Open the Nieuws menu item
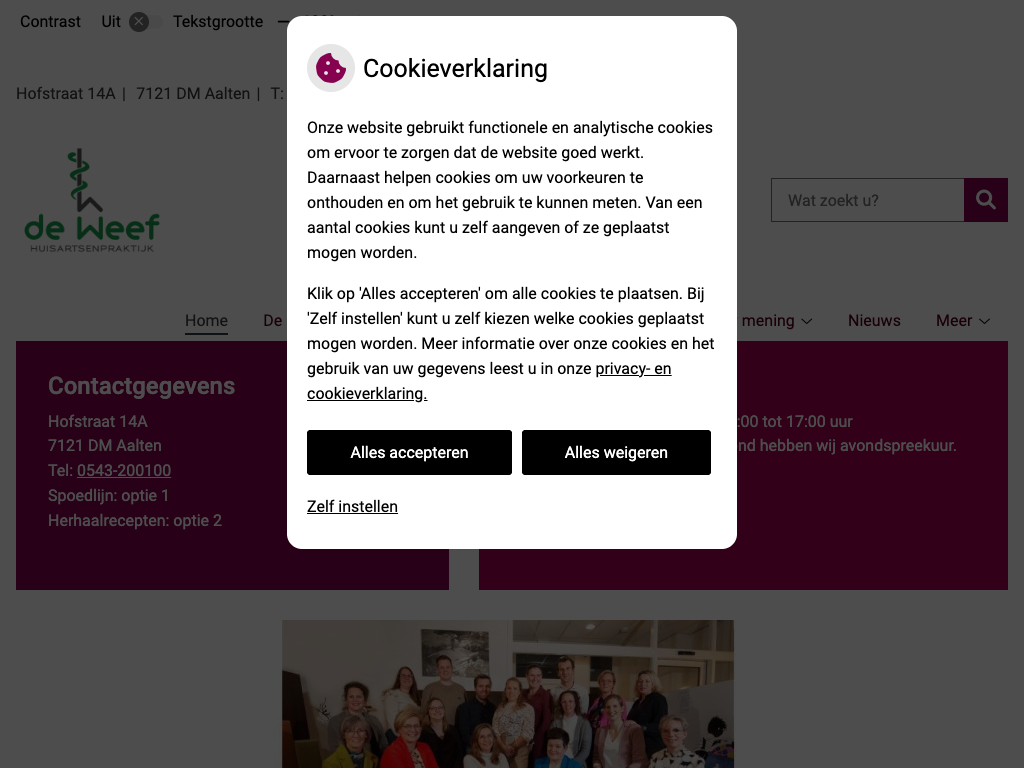This screenshot has height=768, width=1024. [874, 321]
